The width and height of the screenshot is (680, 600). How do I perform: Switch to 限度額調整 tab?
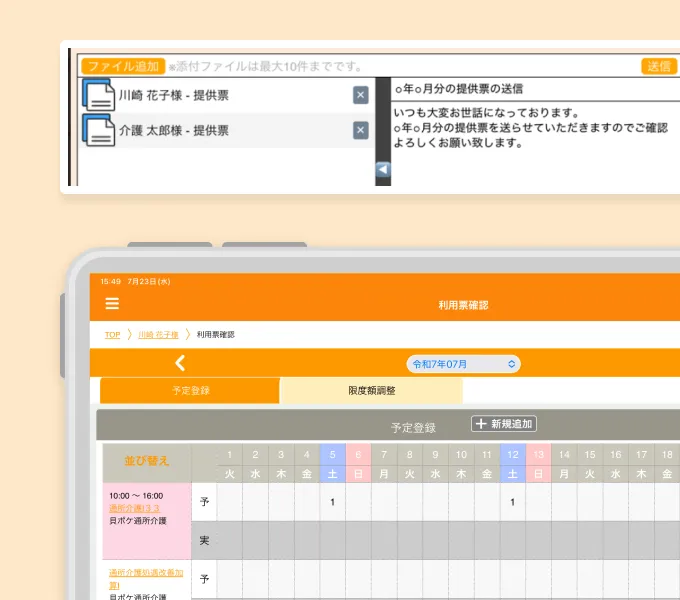371,391
